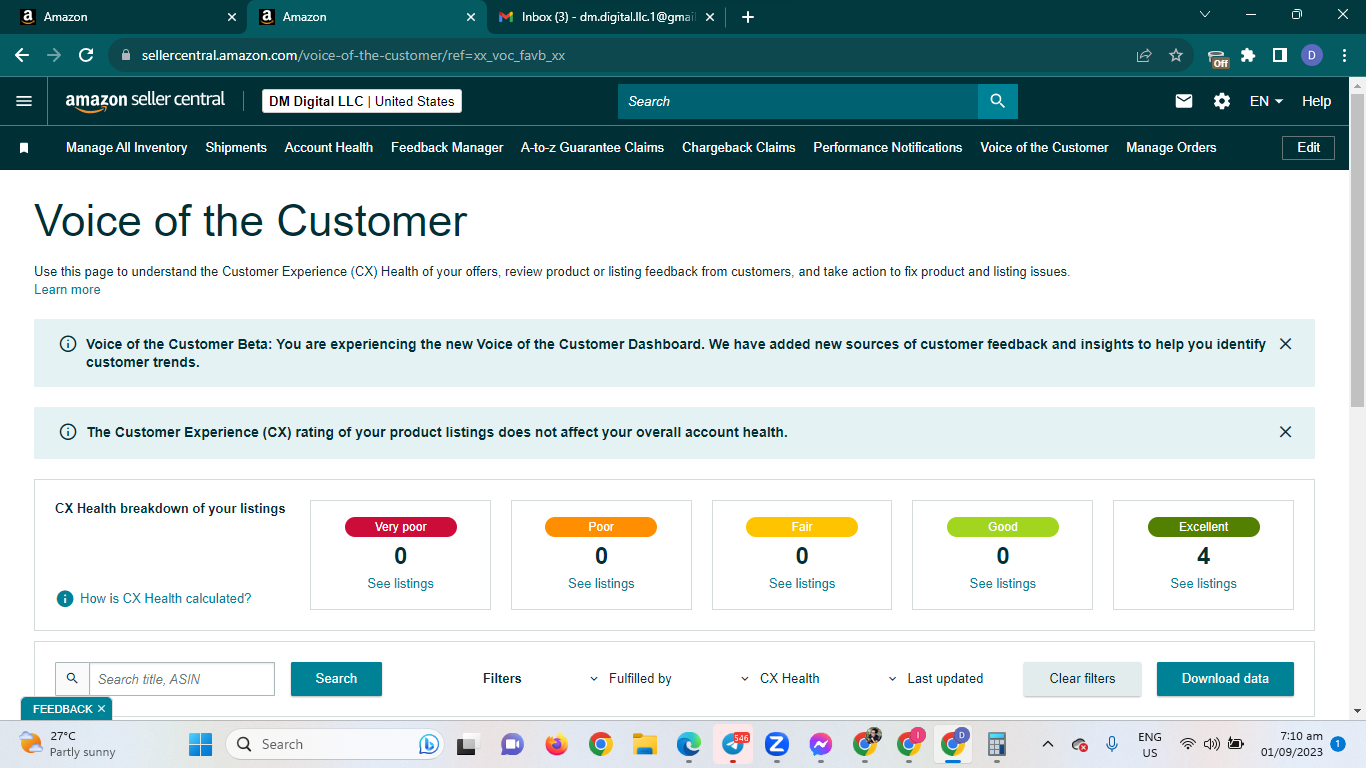
Task: Open Account Health in the favorites bar
Action: (329, 148)
